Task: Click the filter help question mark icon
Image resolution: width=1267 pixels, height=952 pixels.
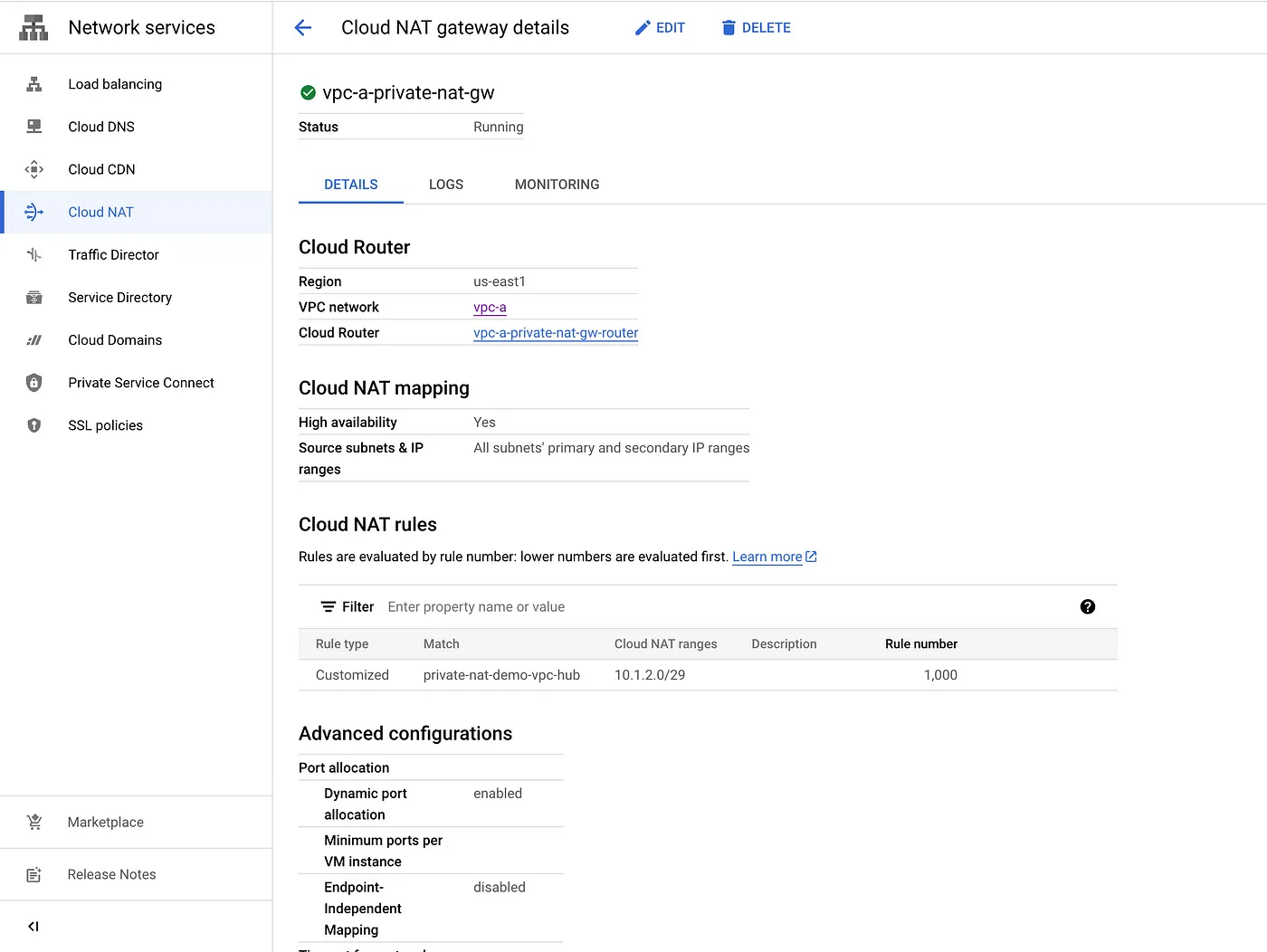Action: tap(1087, 607)
